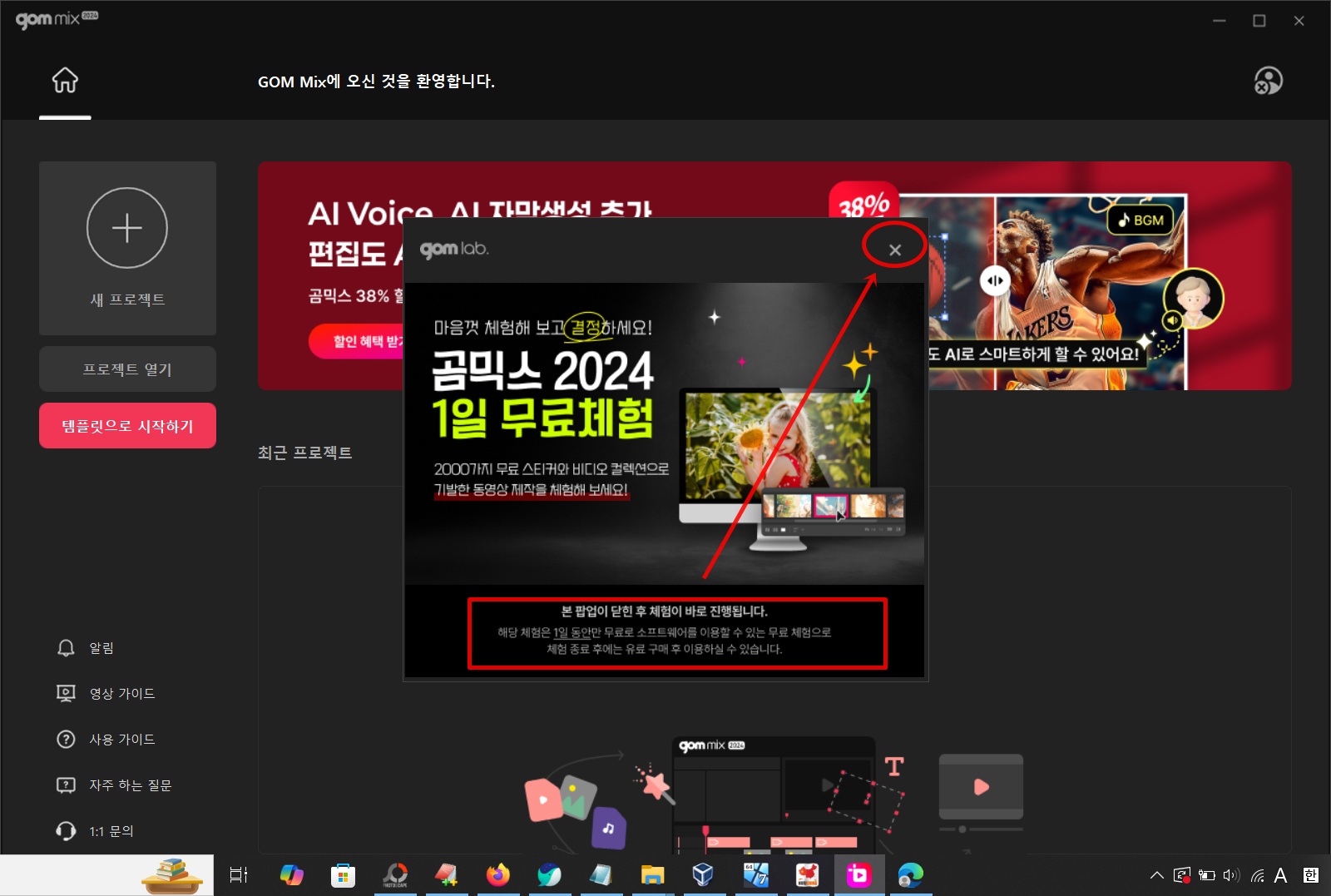Image resolution: width=1331 pixels, height=896 pixels.
Task: Click the 최근 프로젝트 heading
Action: 305,453
